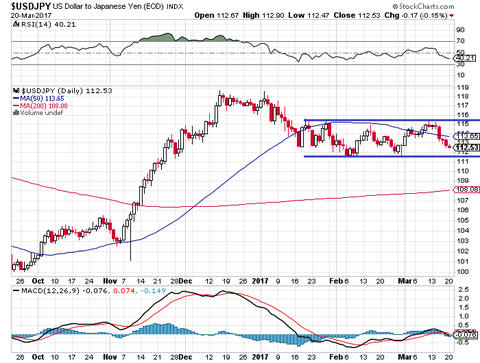Screen dimensions: 480x363
Task: Click the Close 112.53 header value
Action: pos(357,15)
